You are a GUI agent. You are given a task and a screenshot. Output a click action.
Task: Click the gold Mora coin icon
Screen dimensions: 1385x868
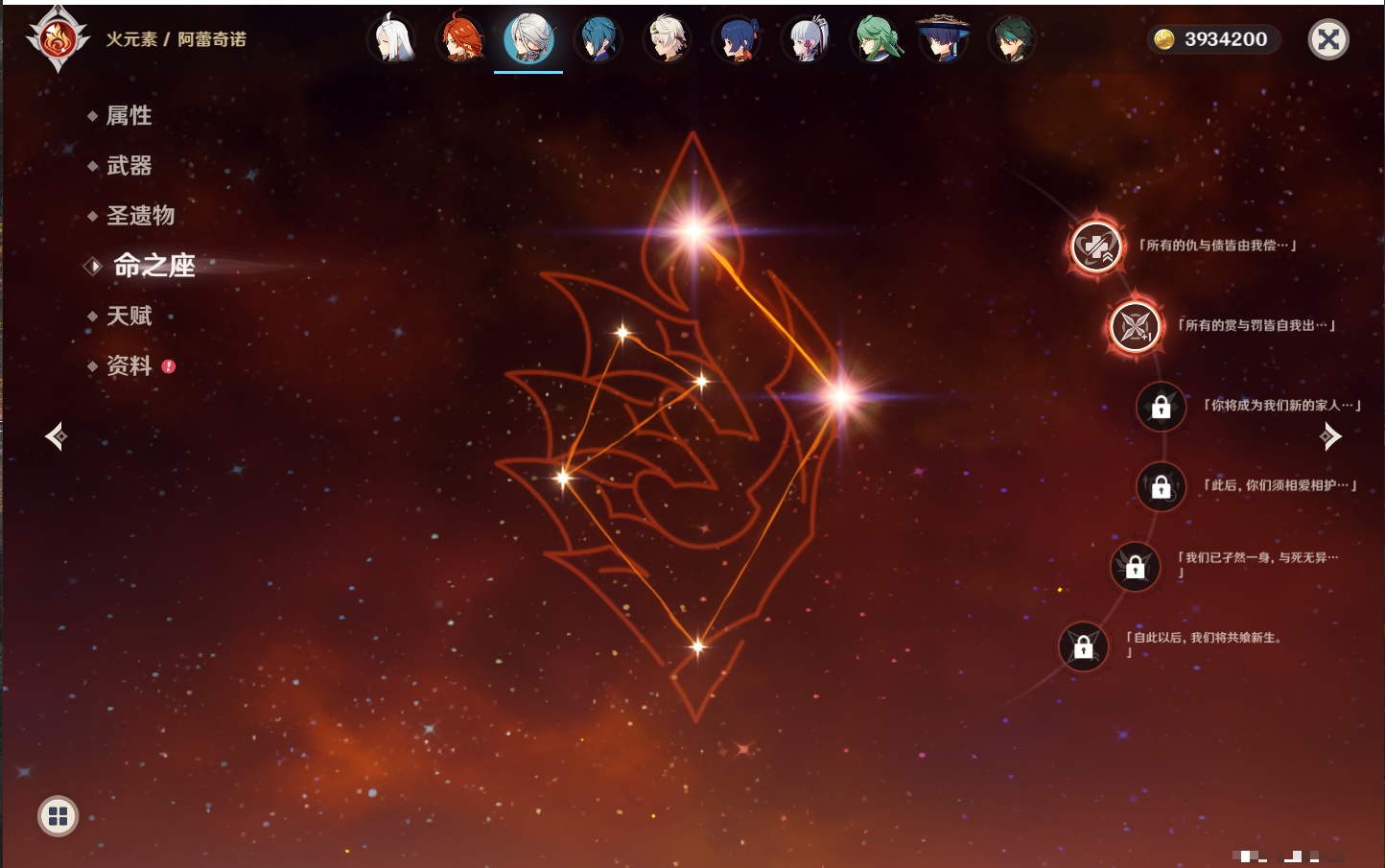coord(1164,39)
